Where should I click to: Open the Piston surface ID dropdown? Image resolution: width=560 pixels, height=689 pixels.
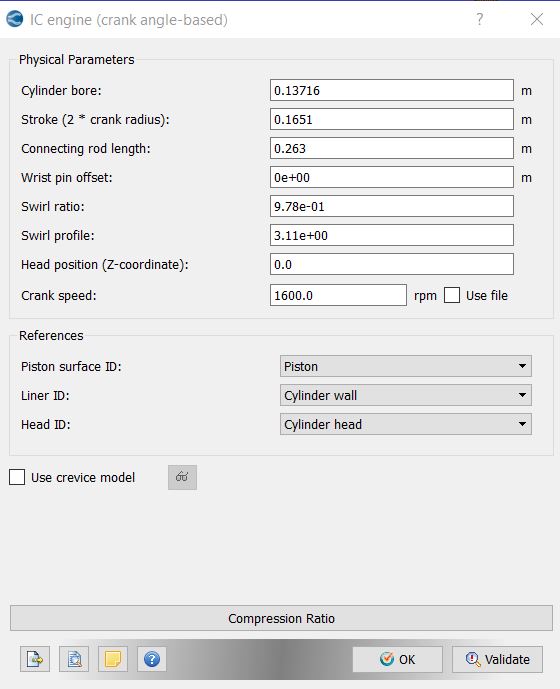tap(406, 366)
